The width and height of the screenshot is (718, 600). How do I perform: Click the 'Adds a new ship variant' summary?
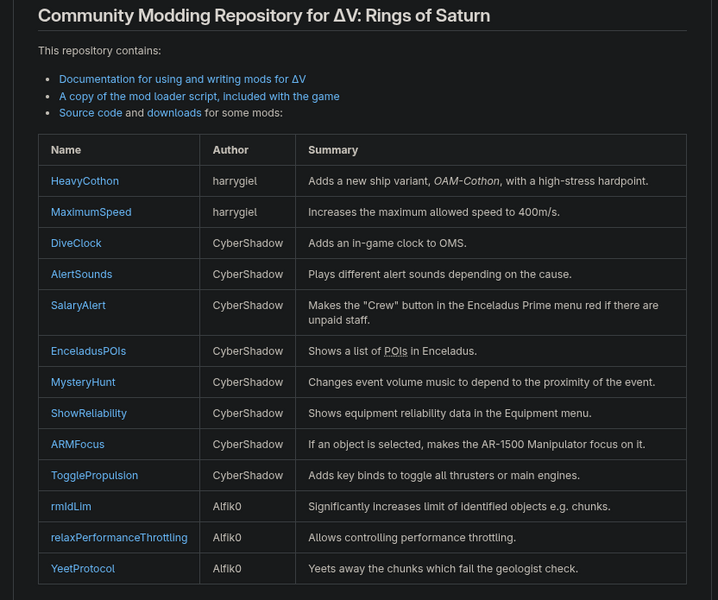pos(478,181)
